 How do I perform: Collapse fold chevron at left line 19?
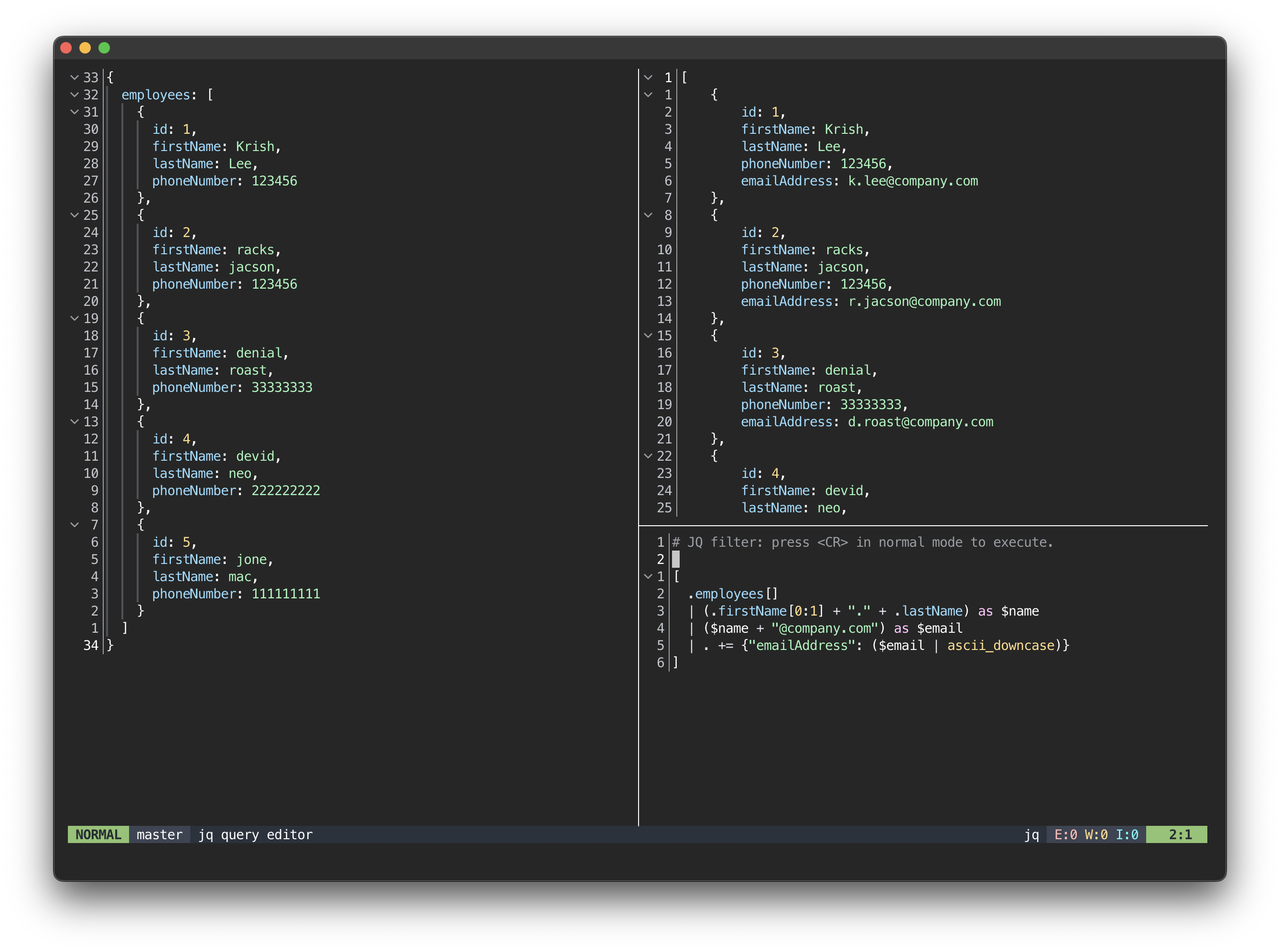pyautogui.click(x=75, y=318)
